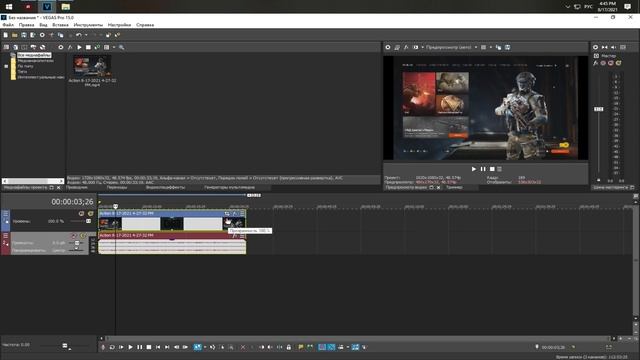Screen dimensions: 640x360
Task: Solo the video track
Action: 90,213
